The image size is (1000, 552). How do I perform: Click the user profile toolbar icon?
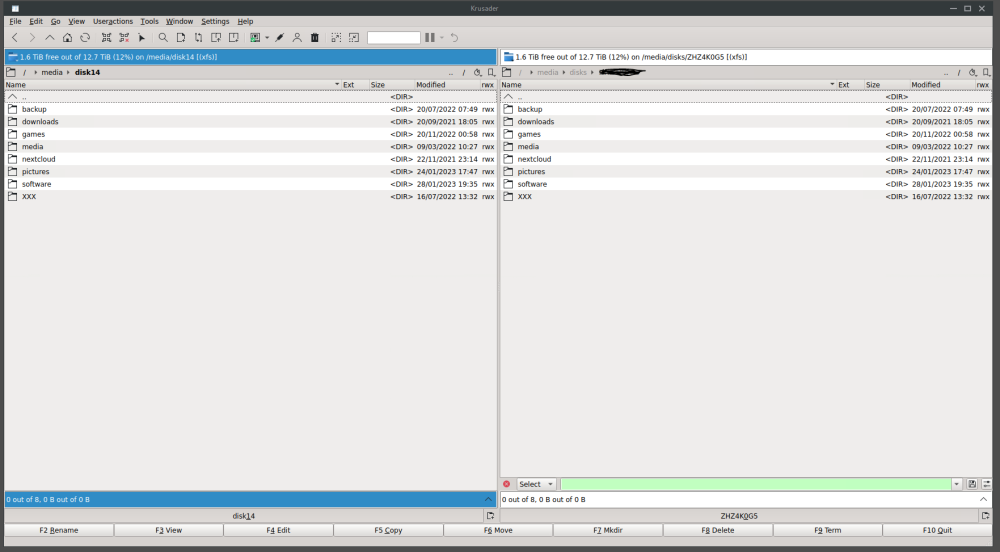coord(297,38)
